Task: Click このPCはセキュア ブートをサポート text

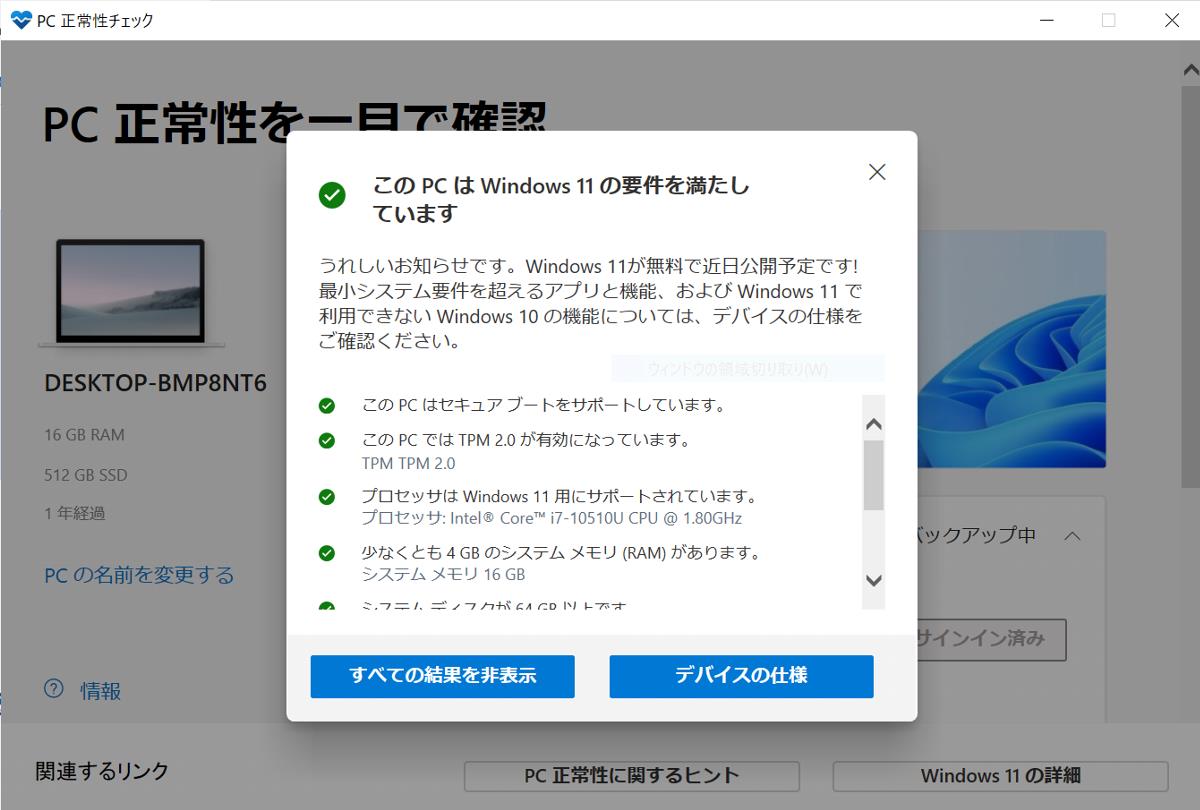Action: [543, 406]
